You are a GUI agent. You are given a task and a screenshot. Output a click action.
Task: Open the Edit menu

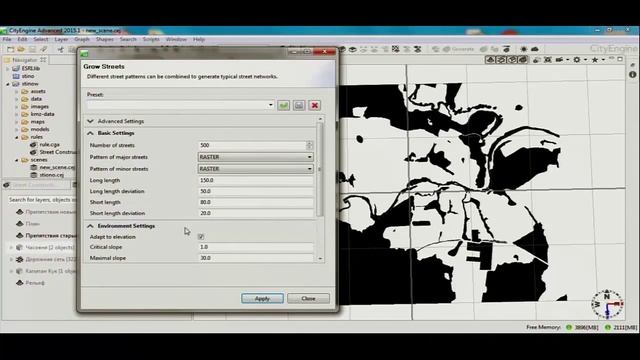tap(22, 40)
